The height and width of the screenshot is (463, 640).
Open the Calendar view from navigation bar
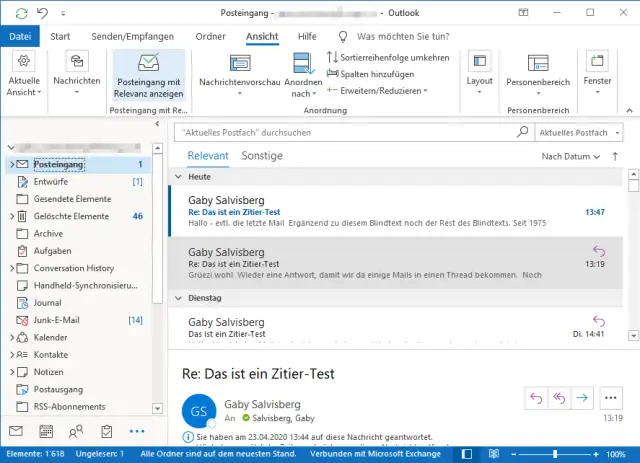pyautogui.click(x=45, y=432)
